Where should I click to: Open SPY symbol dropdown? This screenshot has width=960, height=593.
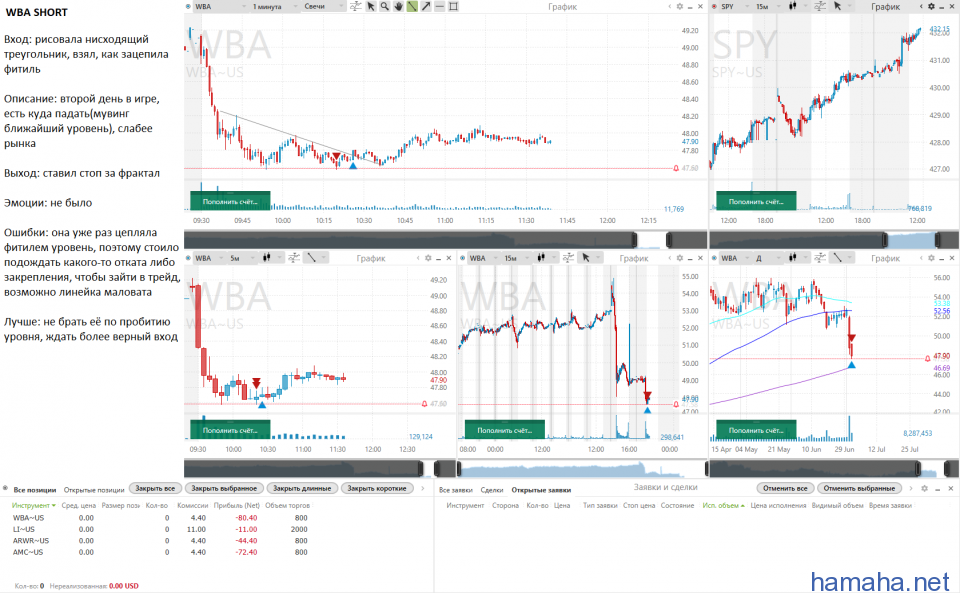tap(733, 6)
